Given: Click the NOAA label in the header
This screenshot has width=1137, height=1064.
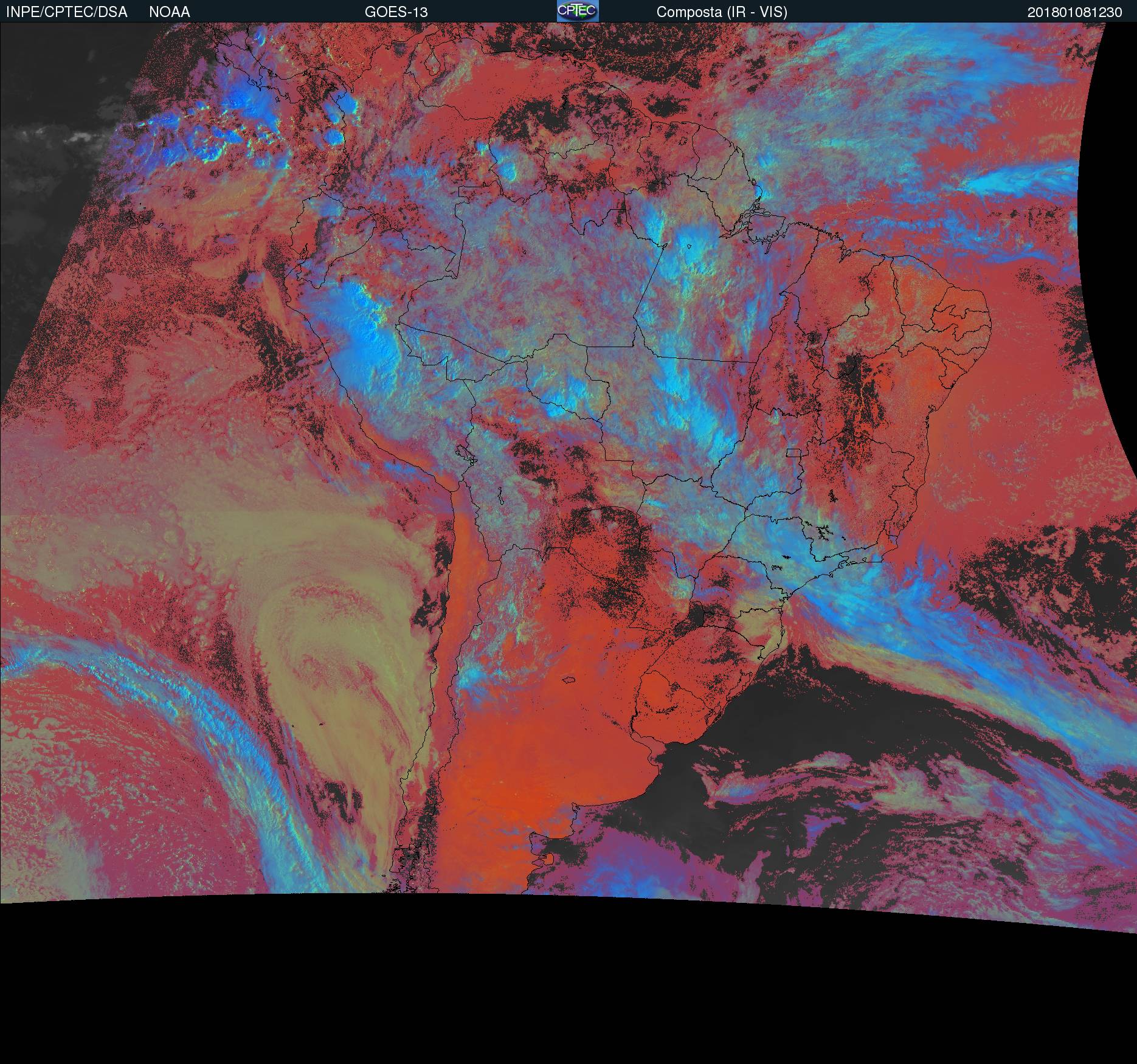Looking at the screenshot, I should click(170, 12).
